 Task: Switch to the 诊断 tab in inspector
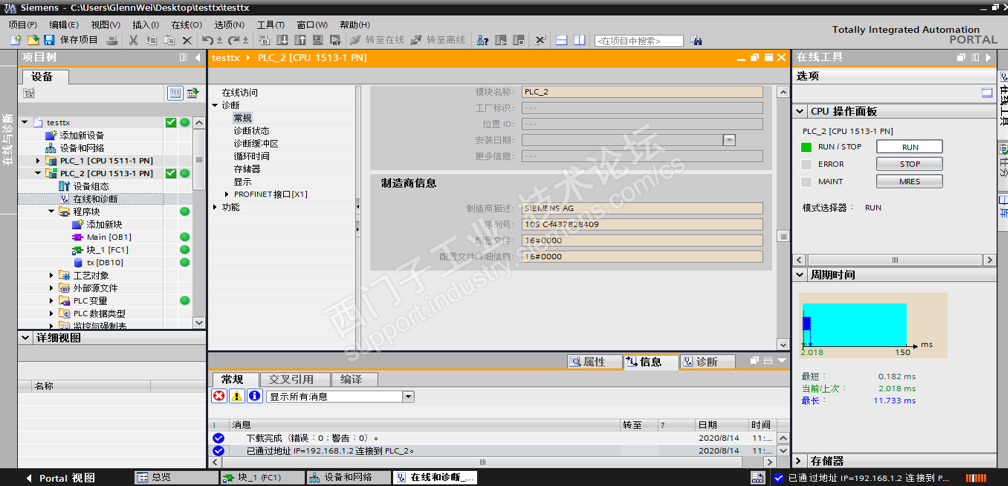(x=706, y=362)
